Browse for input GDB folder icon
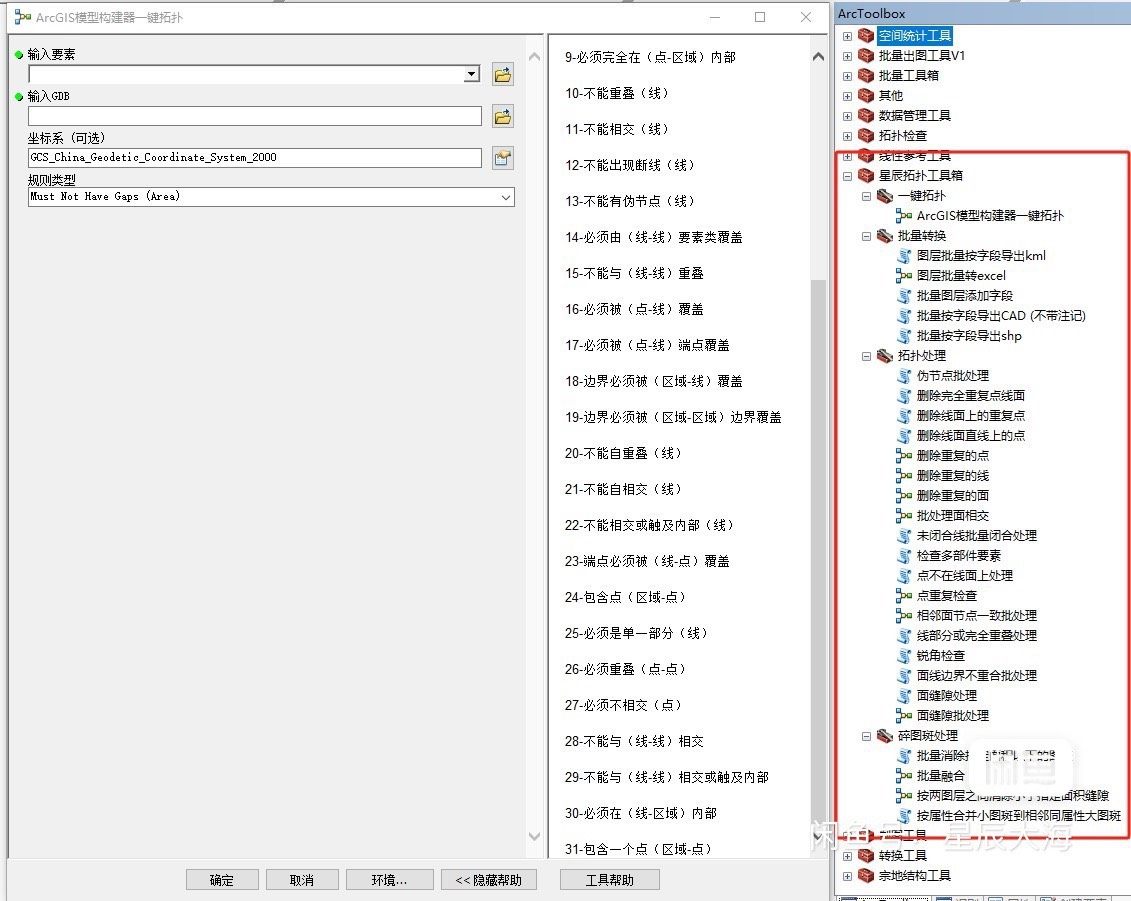This screenshot has height=901, width=1131. point(503,116)
